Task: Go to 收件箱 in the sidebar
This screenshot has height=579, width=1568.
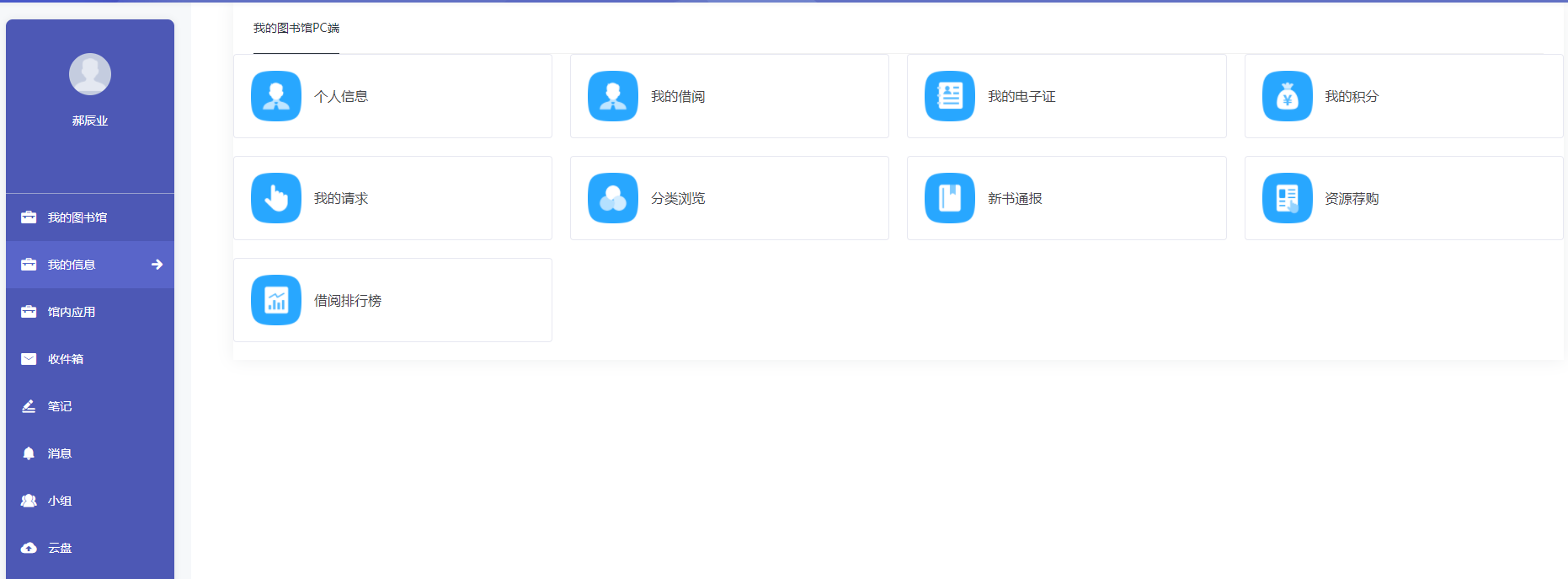Action: tap(66, 359)
